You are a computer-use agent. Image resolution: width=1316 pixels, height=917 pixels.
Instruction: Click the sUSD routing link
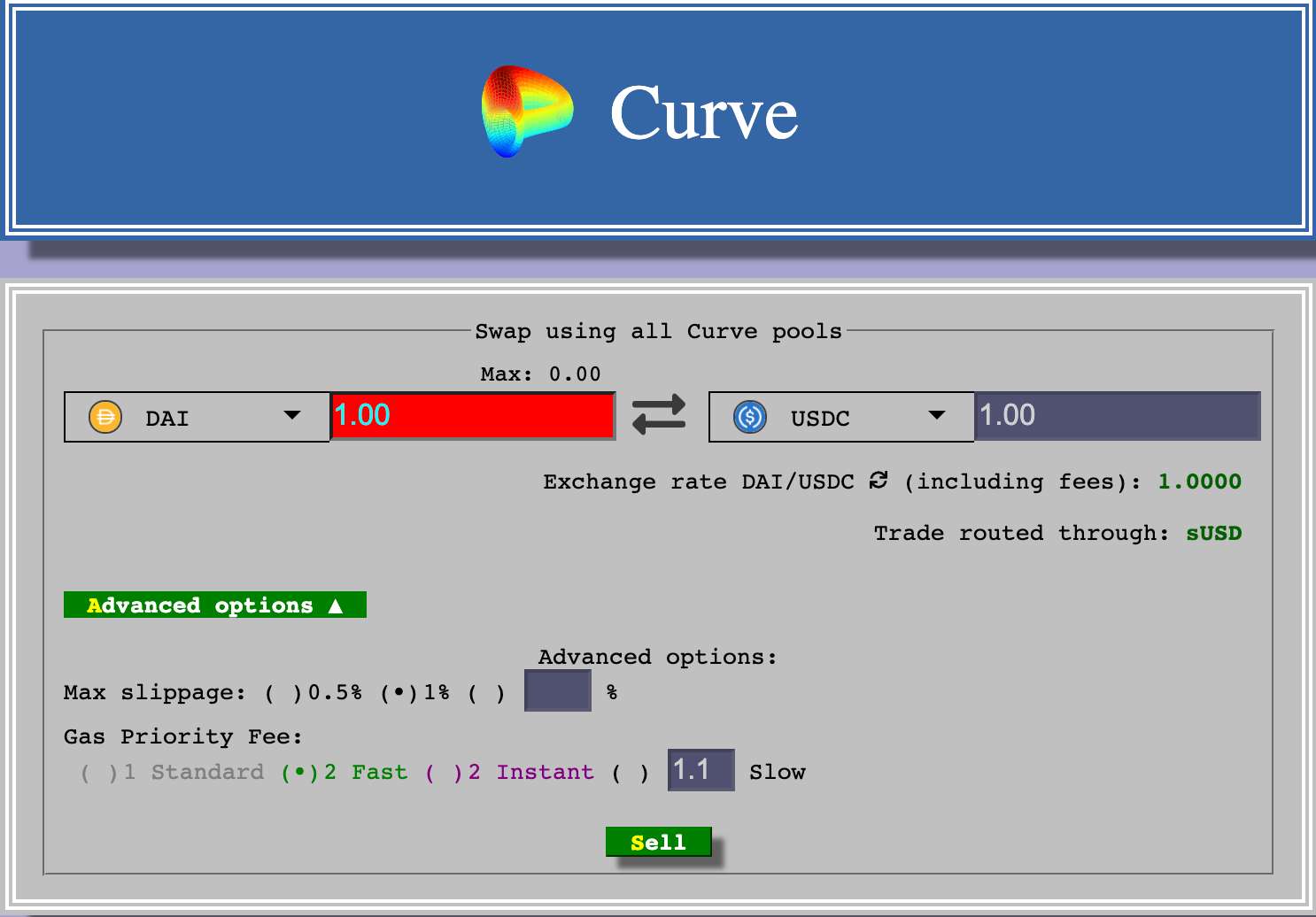point(1214,533)
